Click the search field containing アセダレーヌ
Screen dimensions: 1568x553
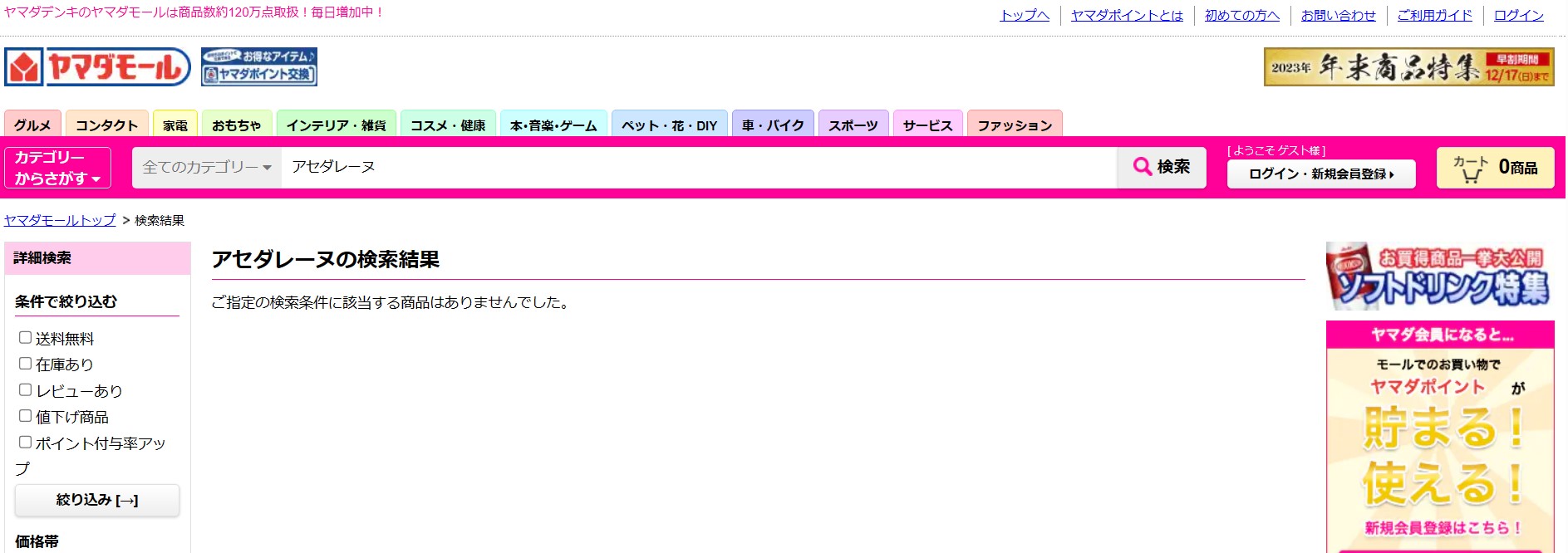tap(698, 168)
